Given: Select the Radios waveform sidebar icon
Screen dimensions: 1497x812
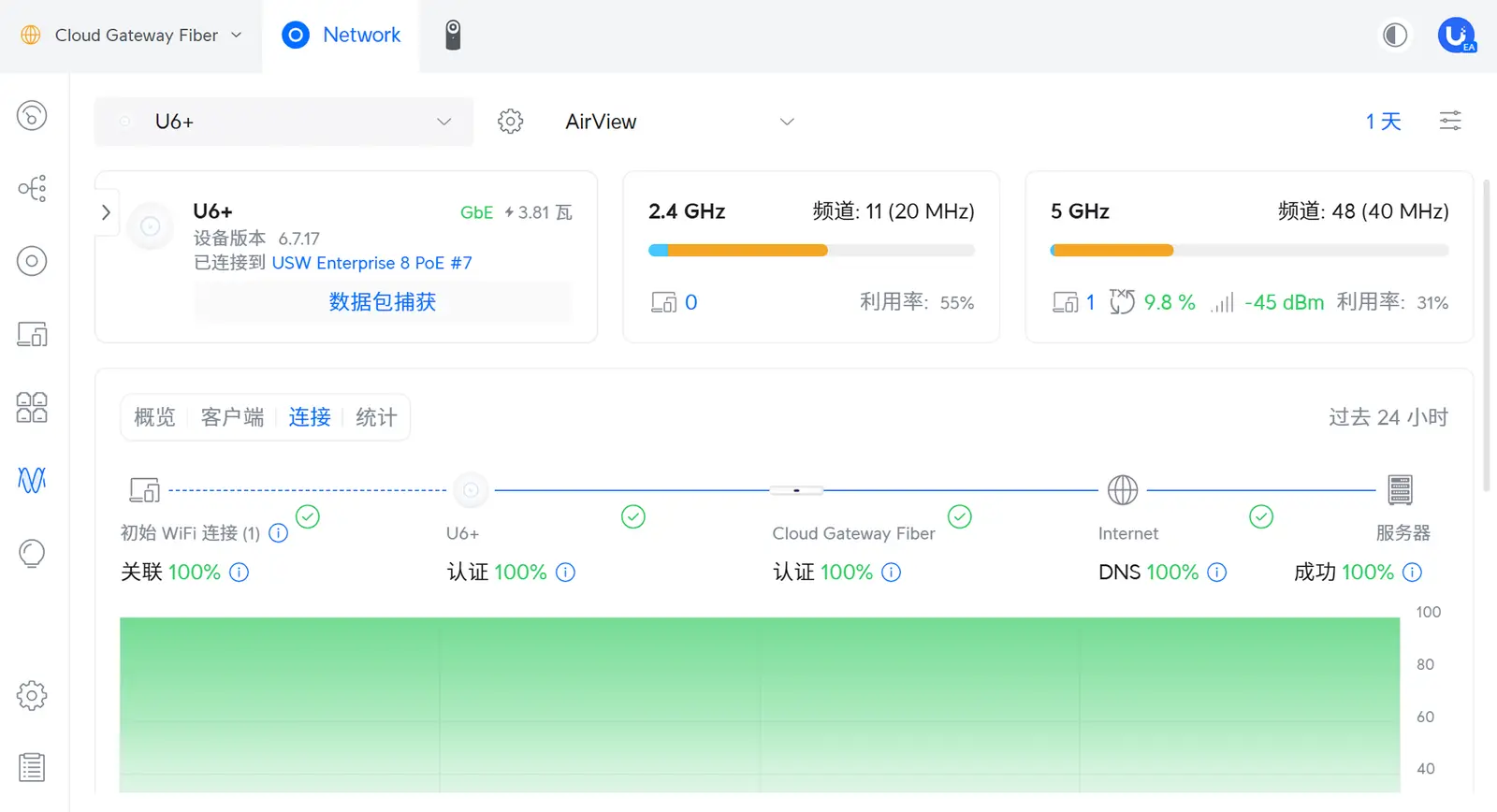Looking at the screenshot, I should [32, 480].
